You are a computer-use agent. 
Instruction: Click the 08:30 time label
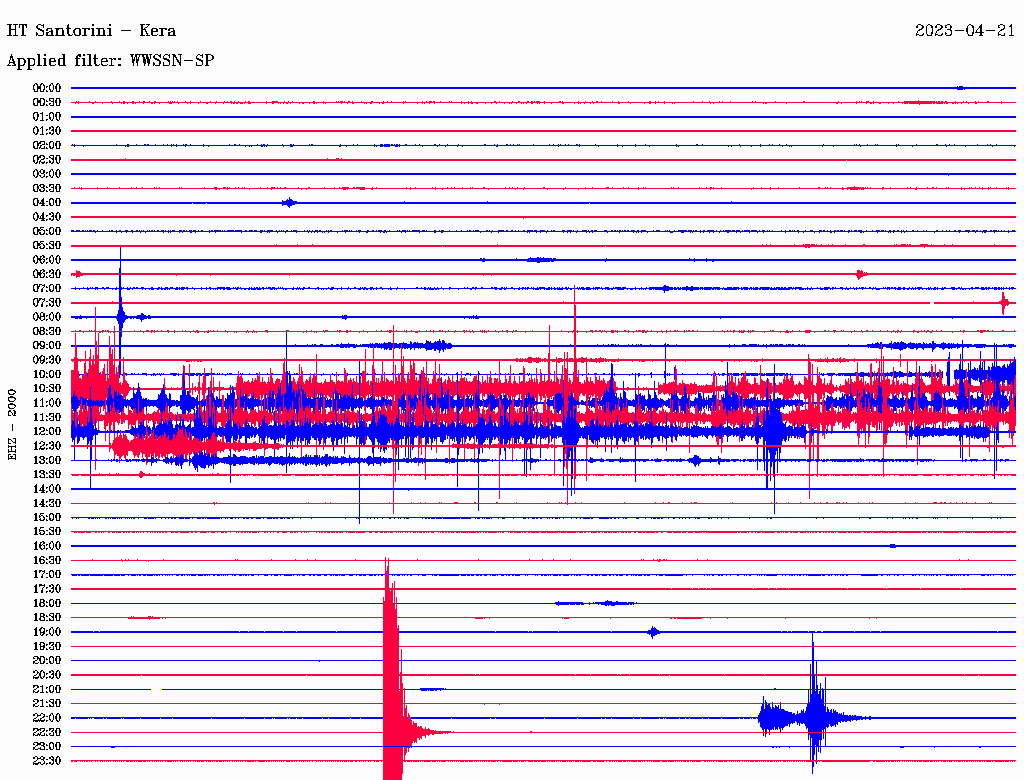(47, 331)
